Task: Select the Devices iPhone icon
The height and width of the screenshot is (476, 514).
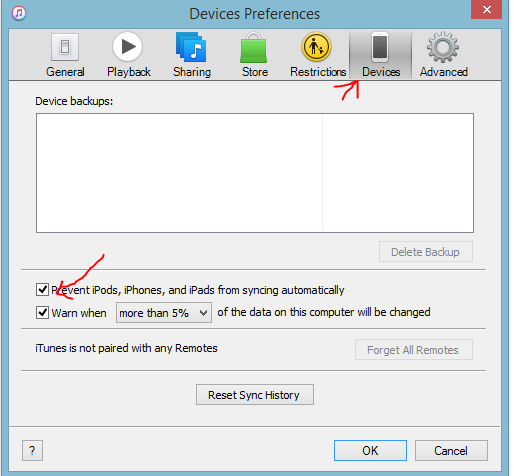Action: point(380,47)
